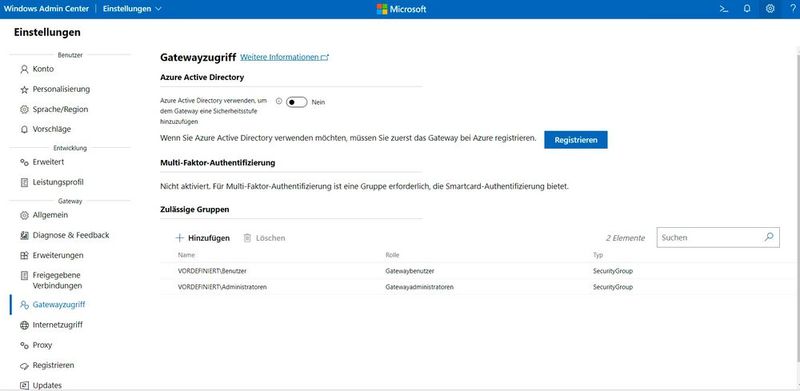Open the help question mark icon

[x=793, y=9]
